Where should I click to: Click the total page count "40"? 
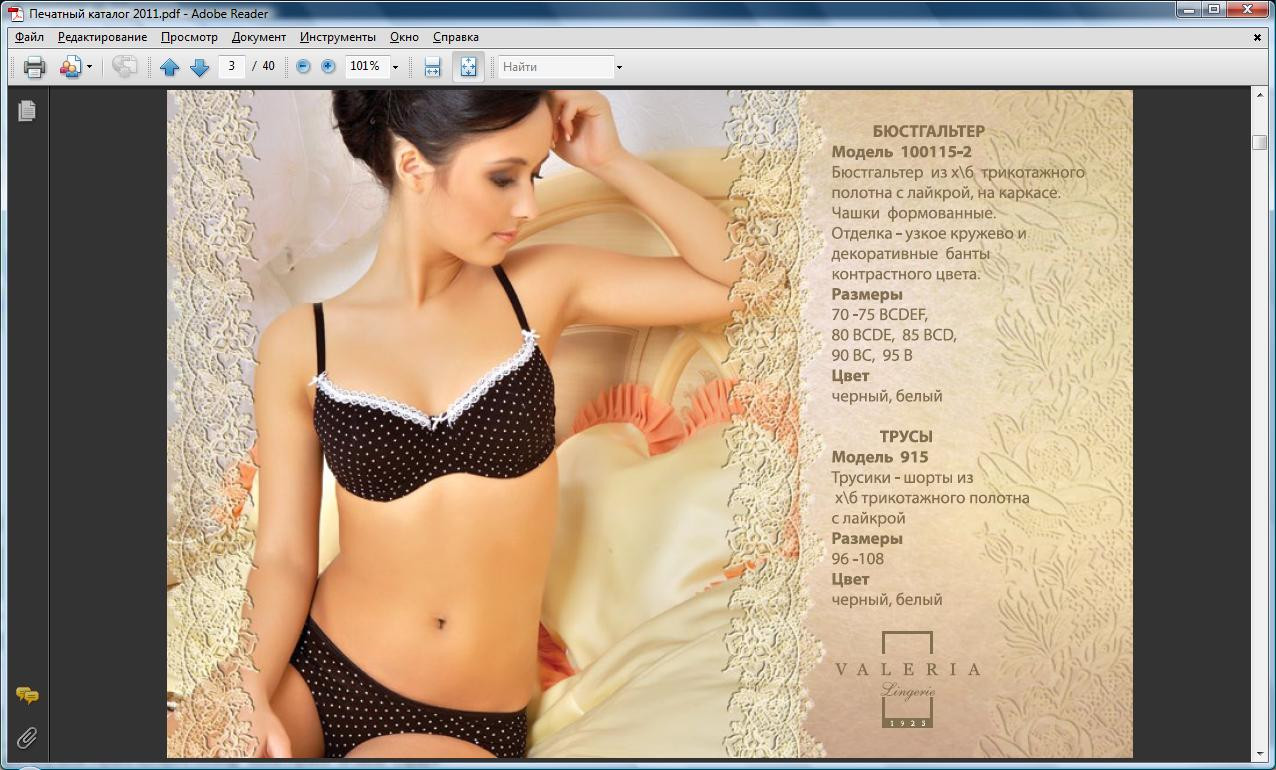(268, 66)
